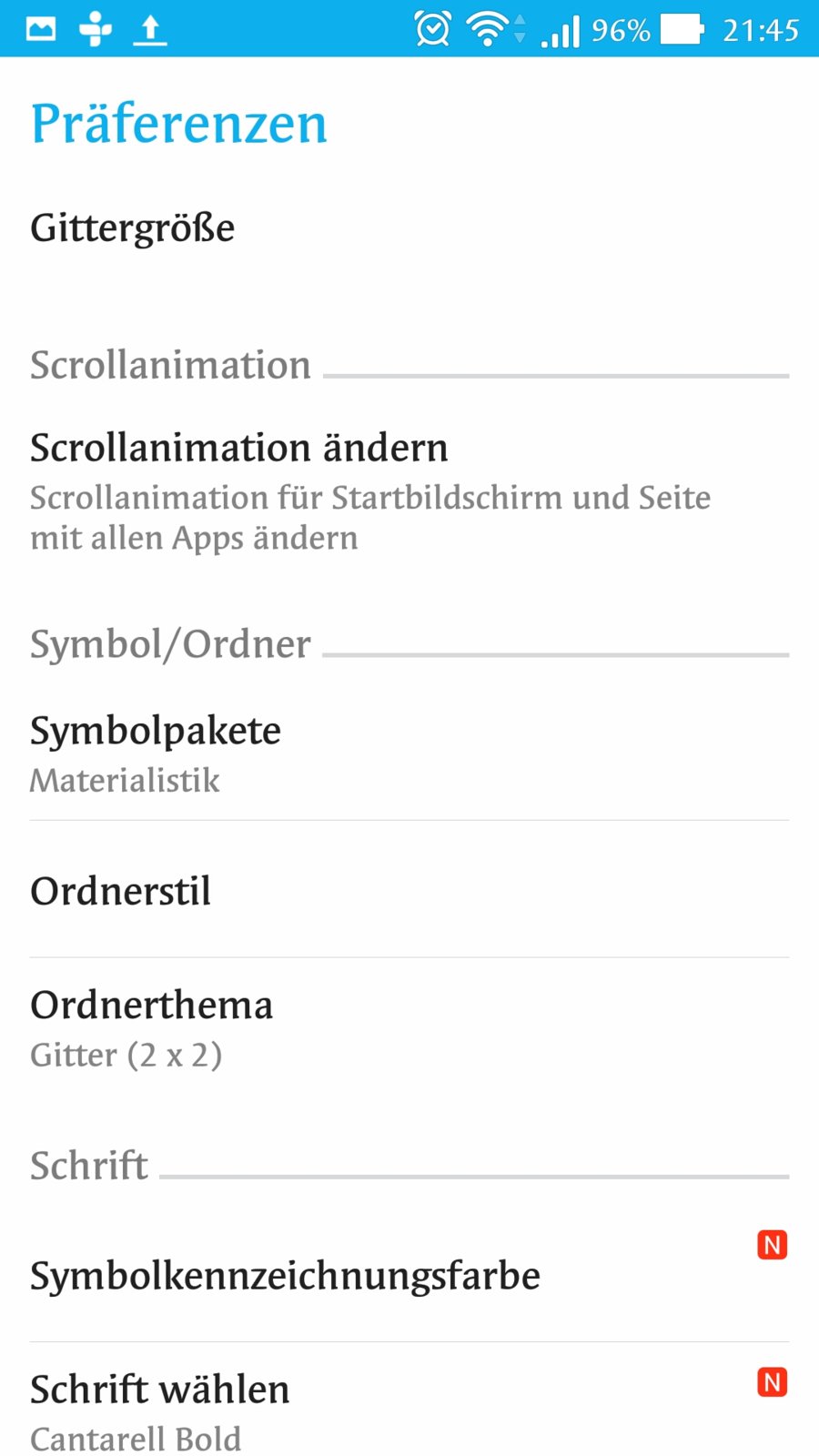Tap the mobile signal bars icon
The image size is (819, 1456).
[x=561, y=31]
